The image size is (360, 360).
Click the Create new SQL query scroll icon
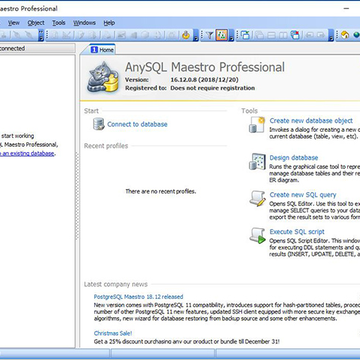(257, 199)
